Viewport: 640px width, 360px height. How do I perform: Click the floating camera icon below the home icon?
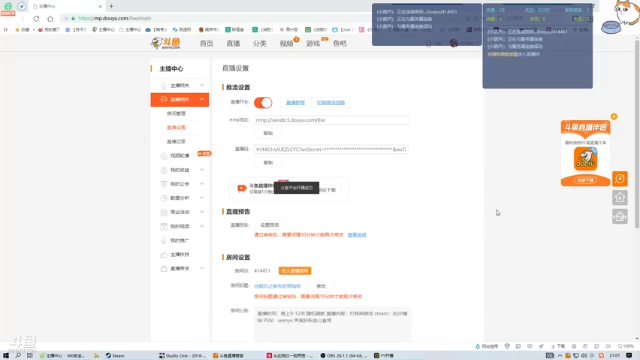620,216
